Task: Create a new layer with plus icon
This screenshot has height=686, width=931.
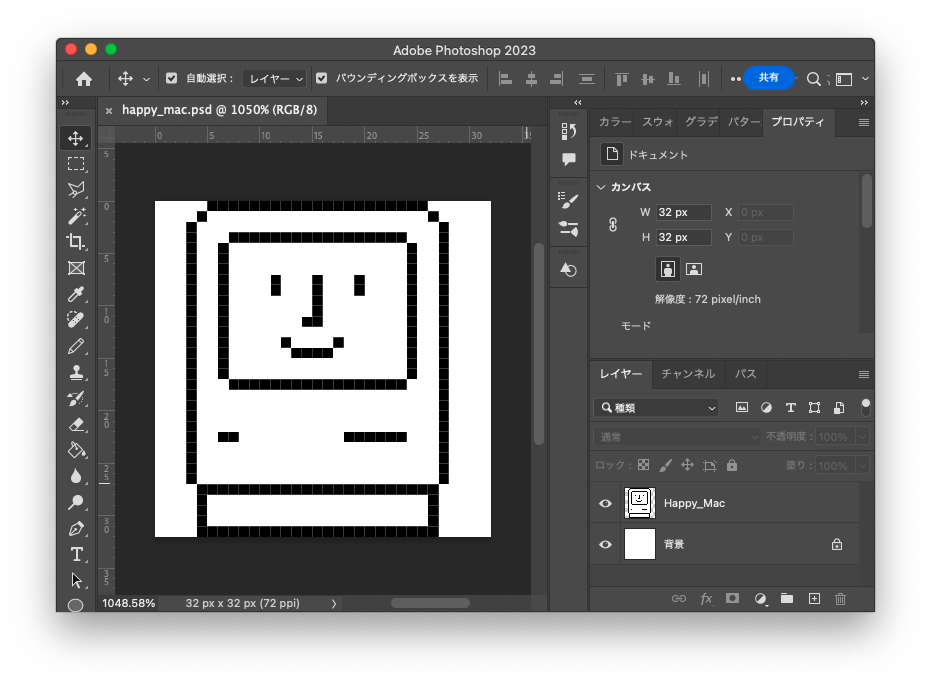Action: coord(814,599)
